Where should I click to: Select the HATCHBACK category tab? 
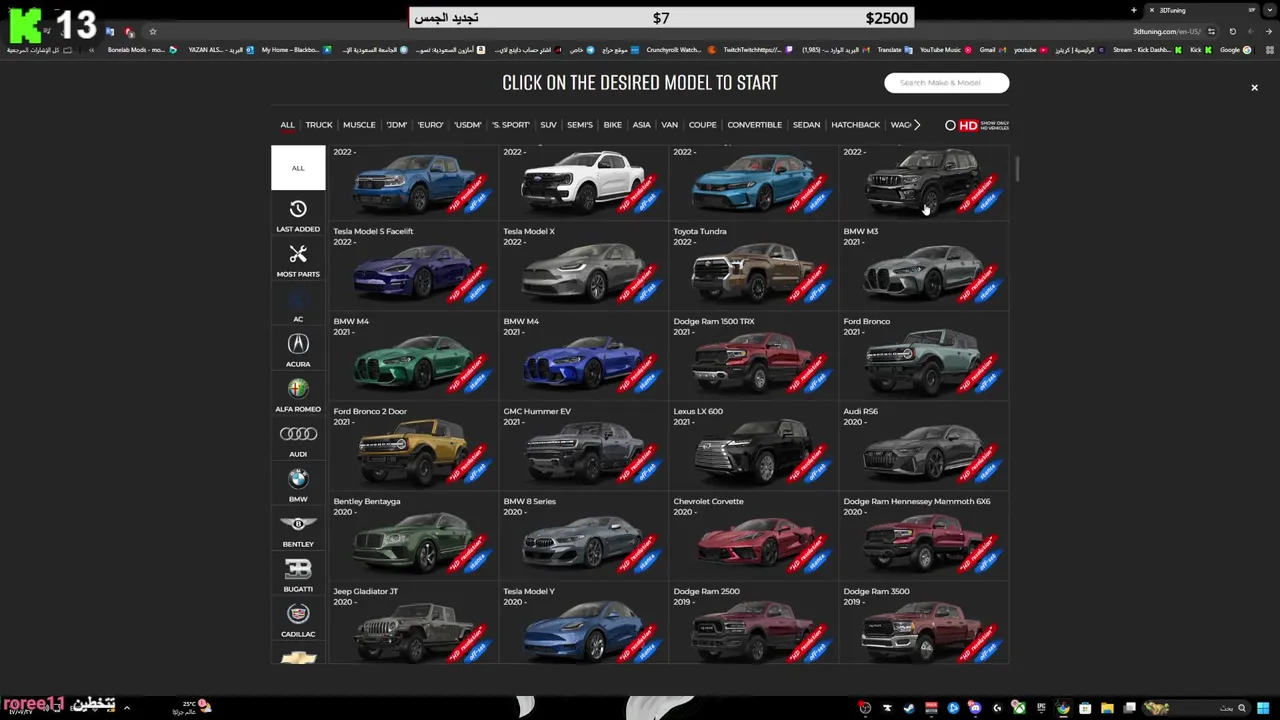coord(855,125)
